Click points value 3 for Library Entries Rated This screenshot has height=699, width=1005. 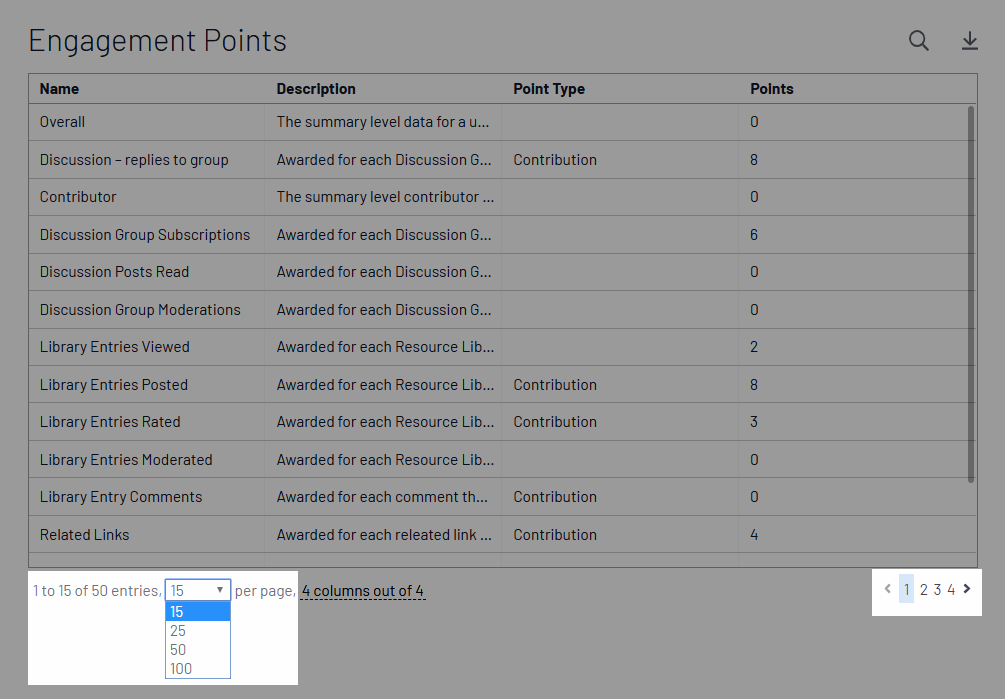tap(754, 422)
